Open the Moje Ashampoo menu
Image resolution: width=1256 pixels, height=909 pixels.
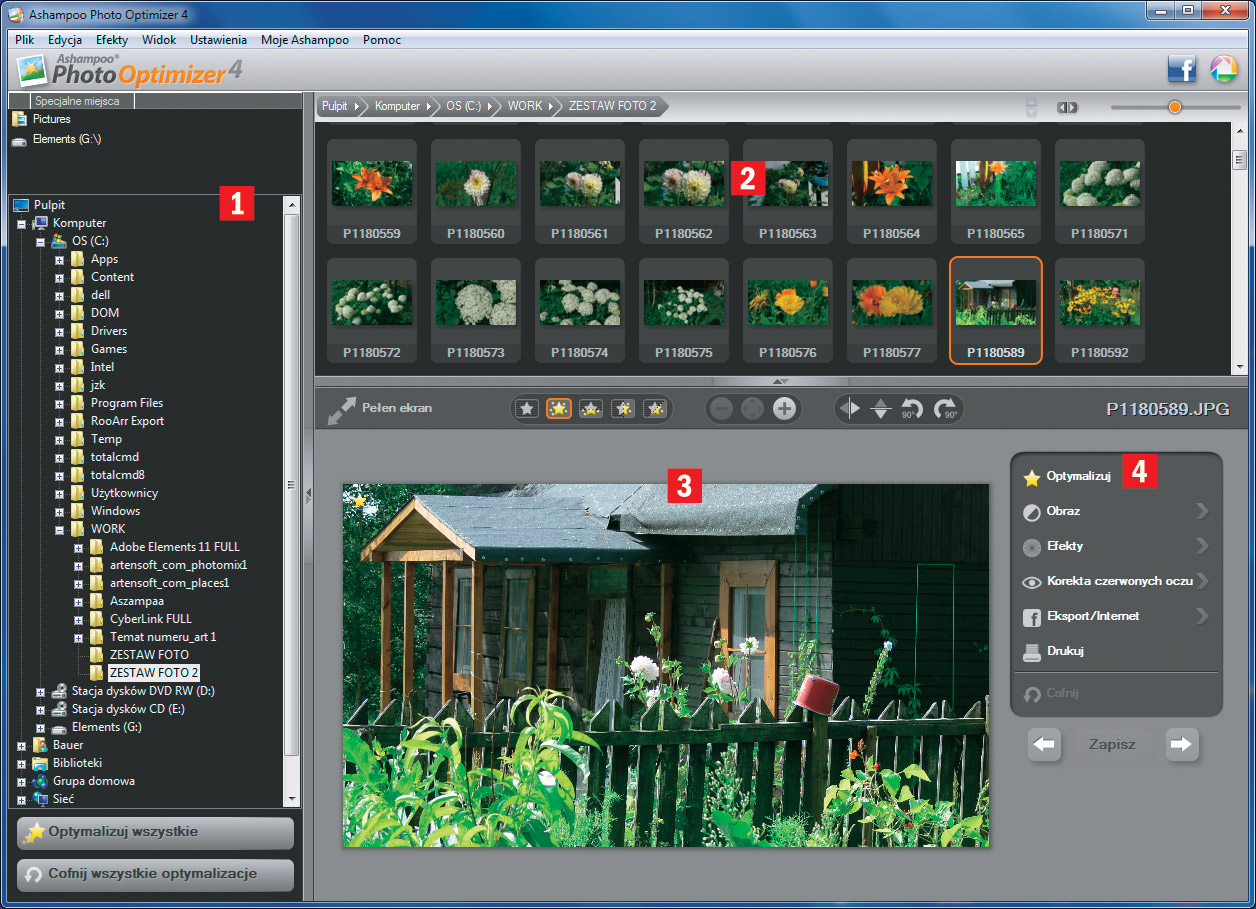pos(304,40)
